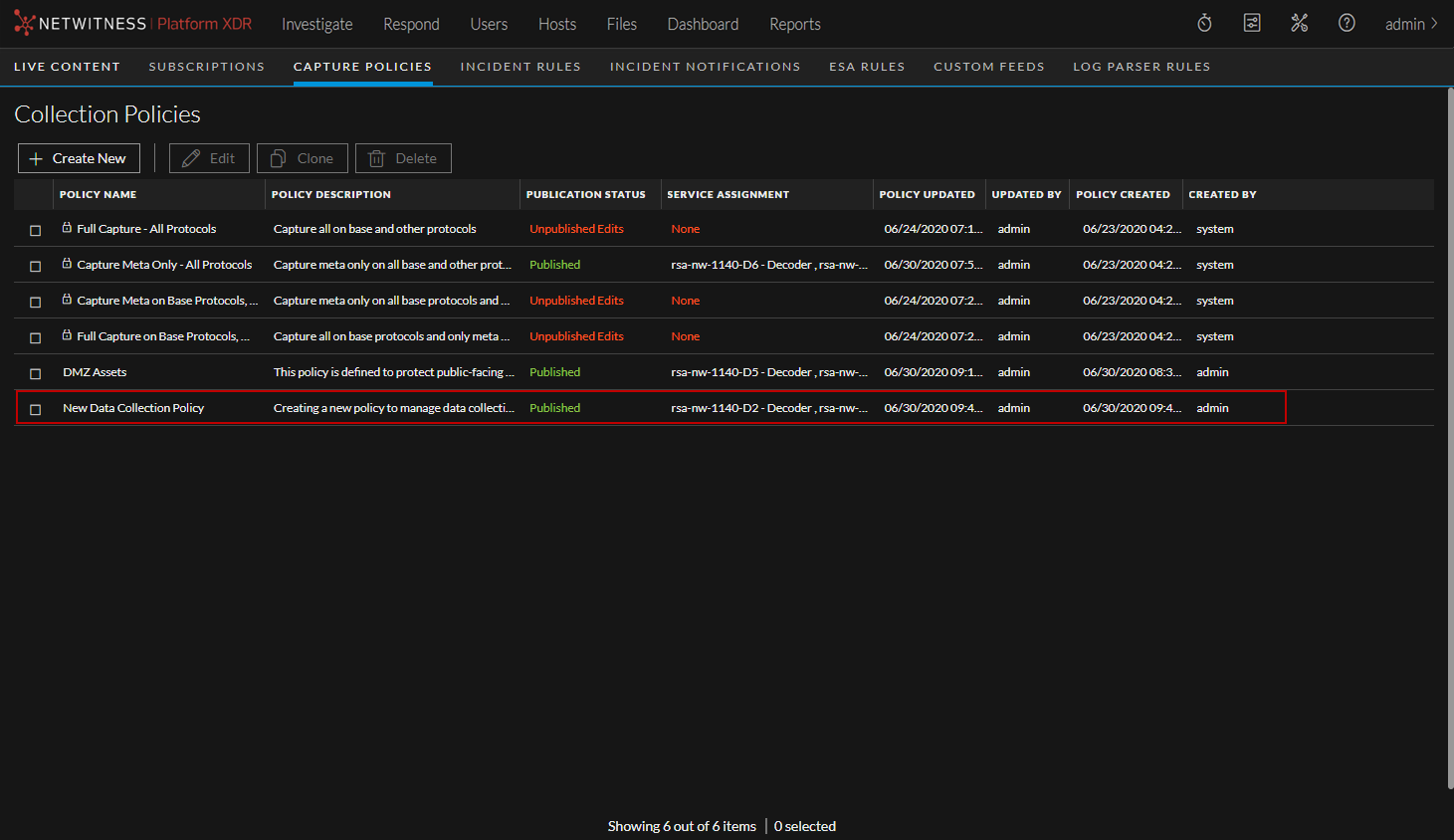Open the configure icon in top bar
Image resolution: width=1454 pixels, height=840 pixels.
pos(1252,23)
